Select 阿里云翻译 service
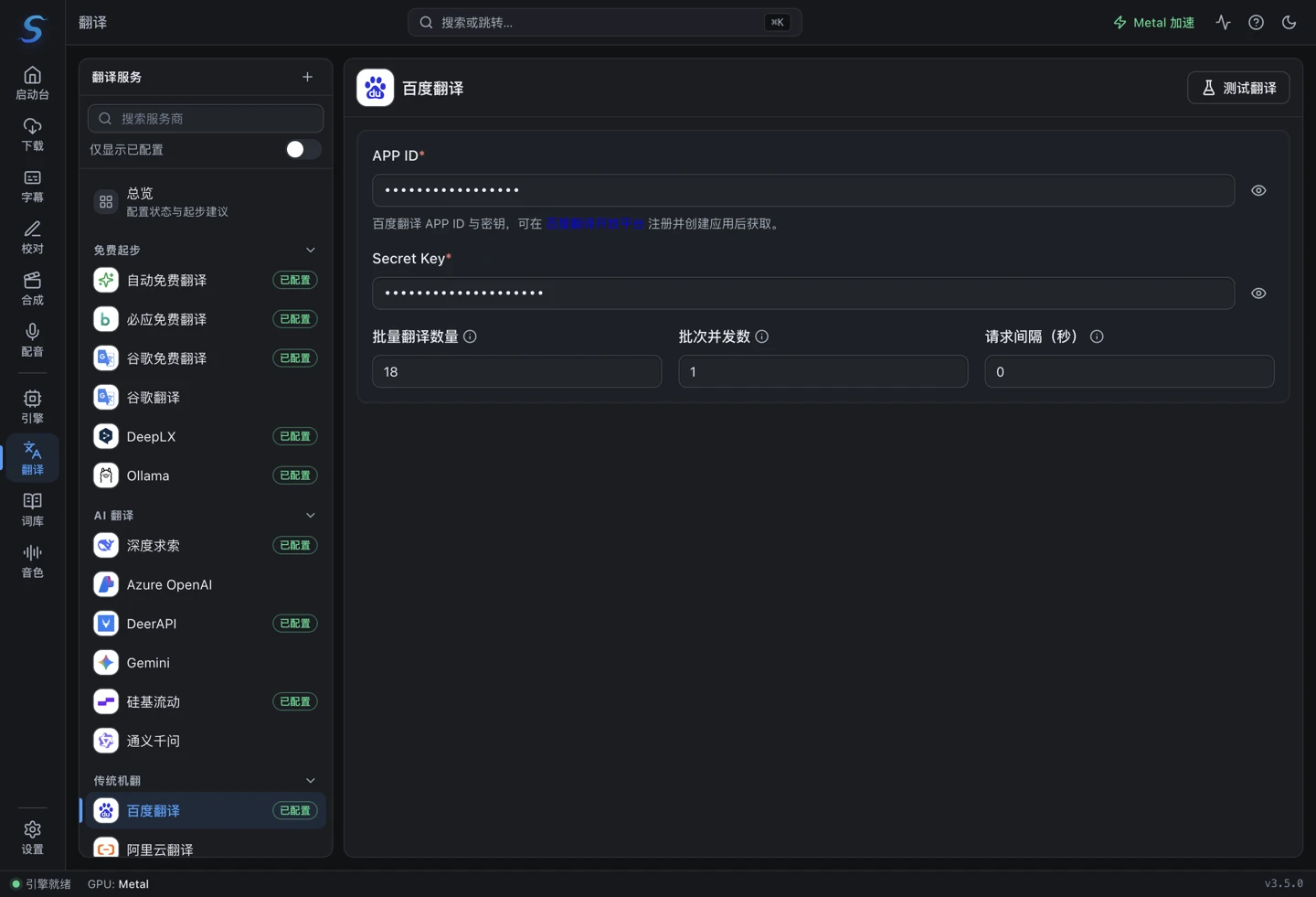 (x=206, y=849)
